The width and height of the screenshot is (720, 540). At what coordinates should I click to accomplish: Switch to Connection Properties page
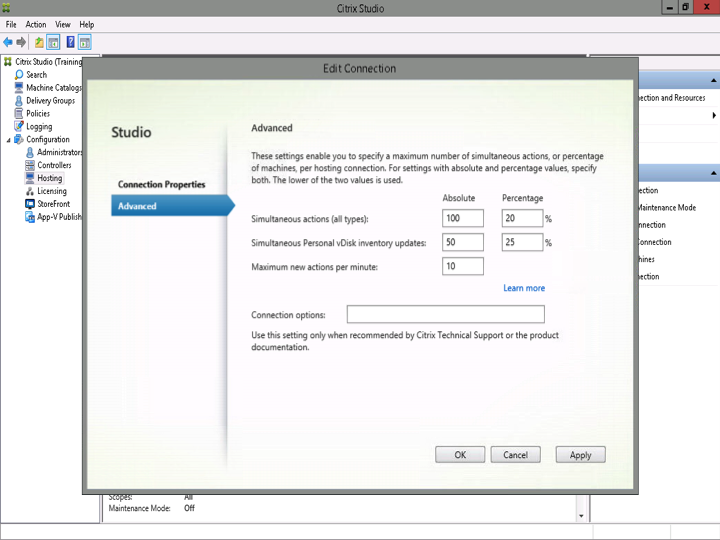(x=162, y=184)
